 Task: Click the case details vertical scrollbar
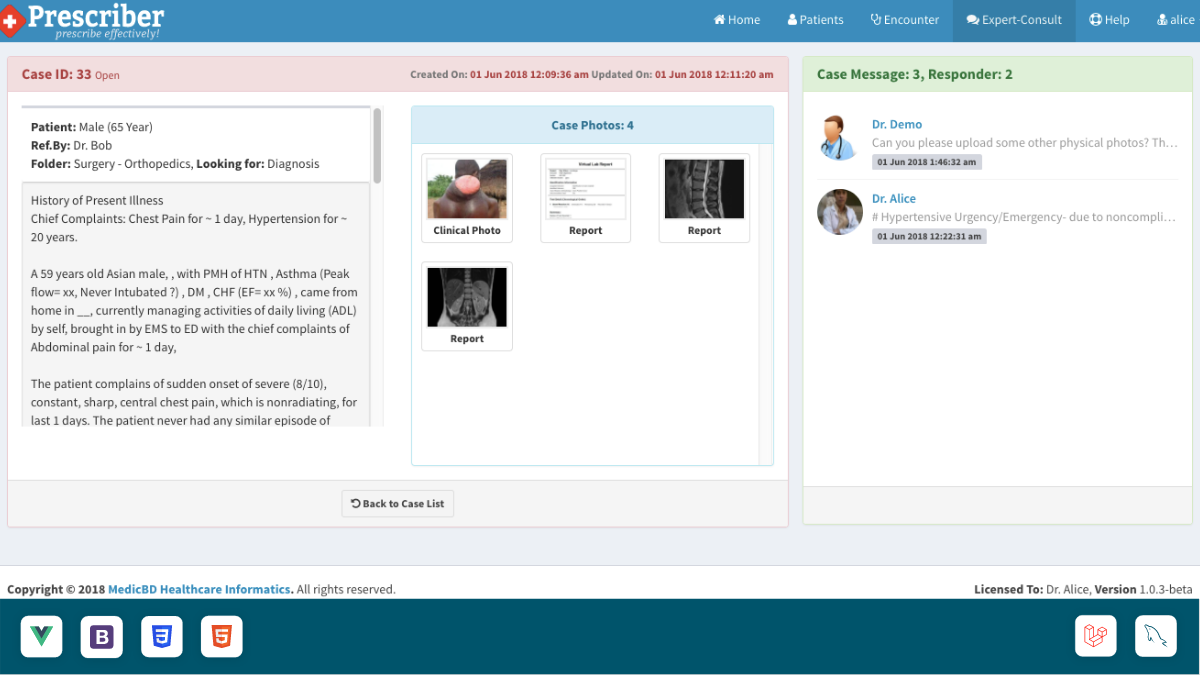coord(377,146)
